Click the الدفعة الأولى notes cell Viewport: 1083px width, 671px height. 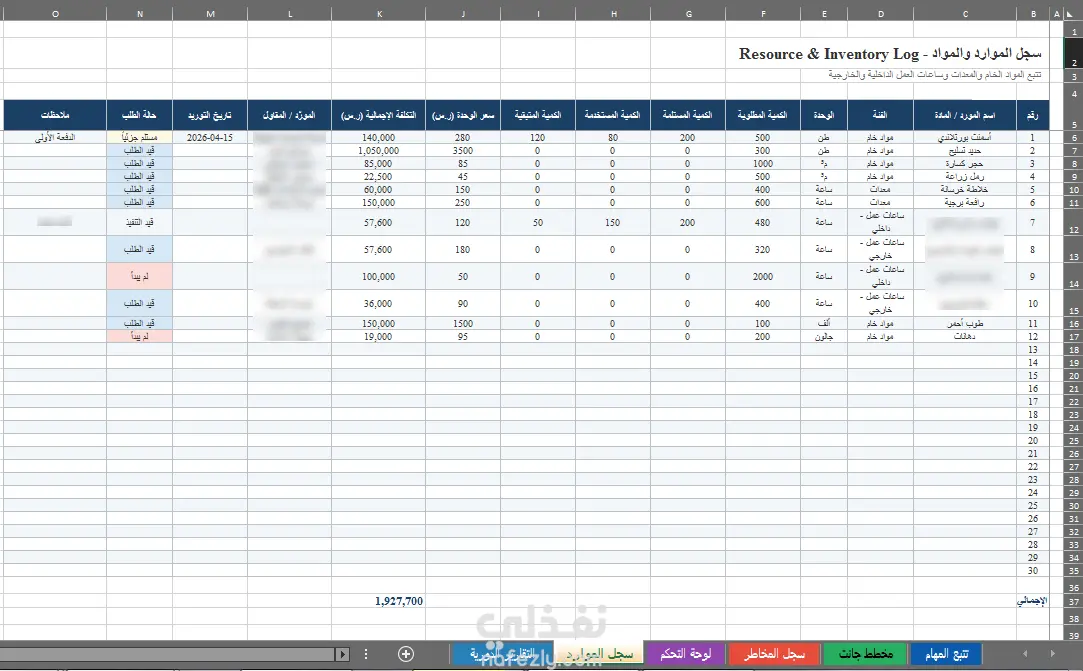click(55, 138)
